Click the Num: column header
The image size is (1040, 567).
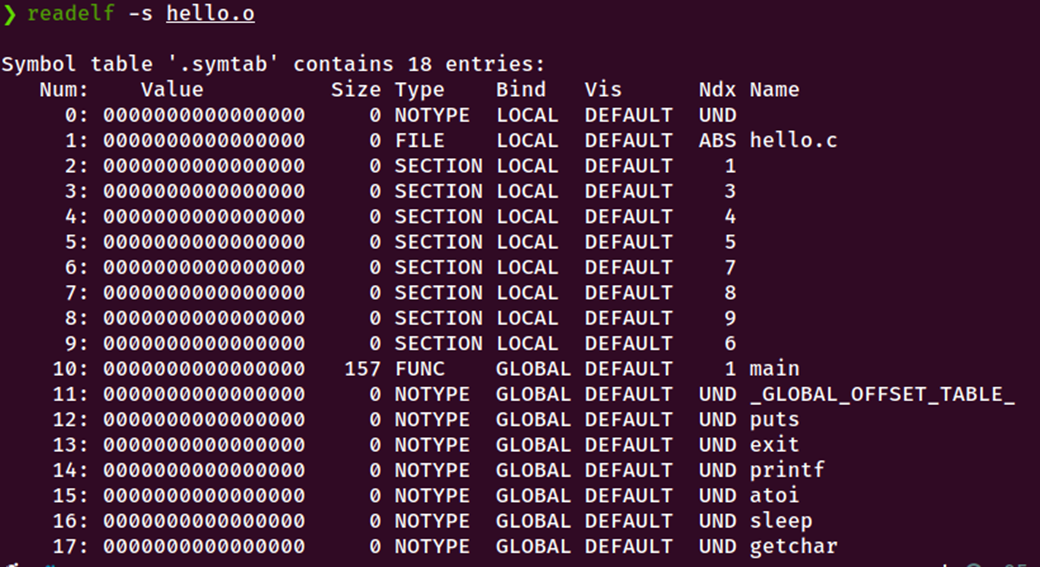click(x=64, y=90)
